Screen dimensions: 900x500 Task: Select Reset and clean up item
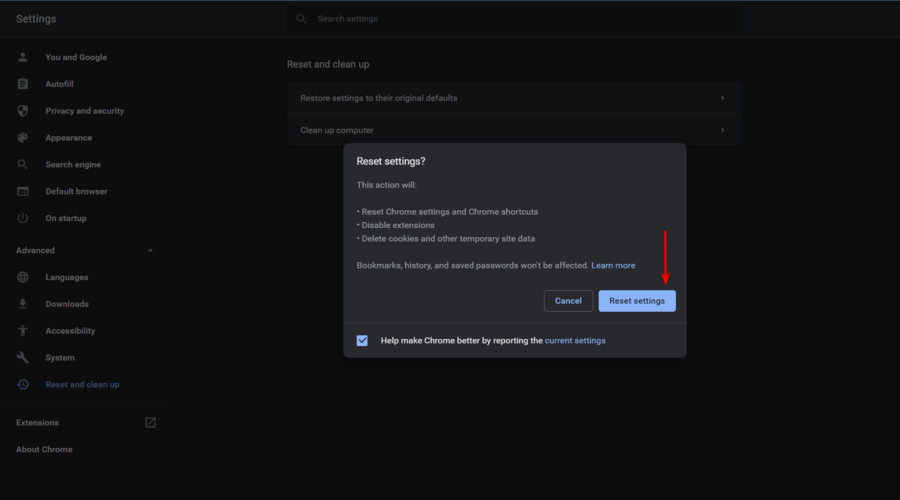(82, 385)
